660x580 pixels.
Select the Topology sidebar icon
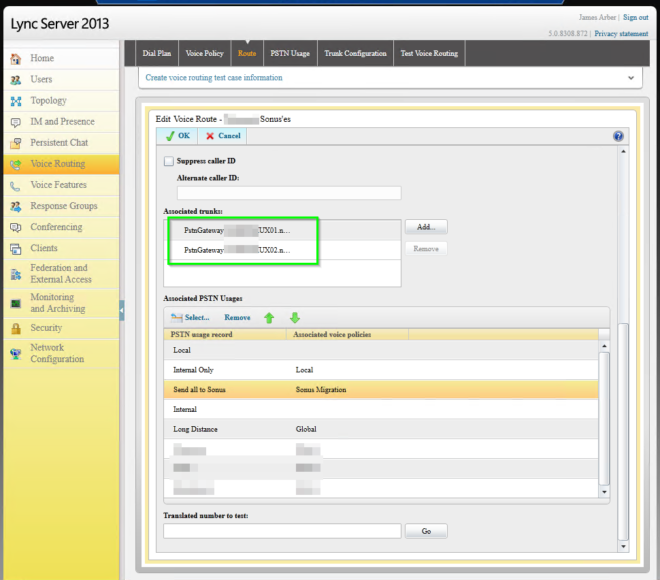15,101
